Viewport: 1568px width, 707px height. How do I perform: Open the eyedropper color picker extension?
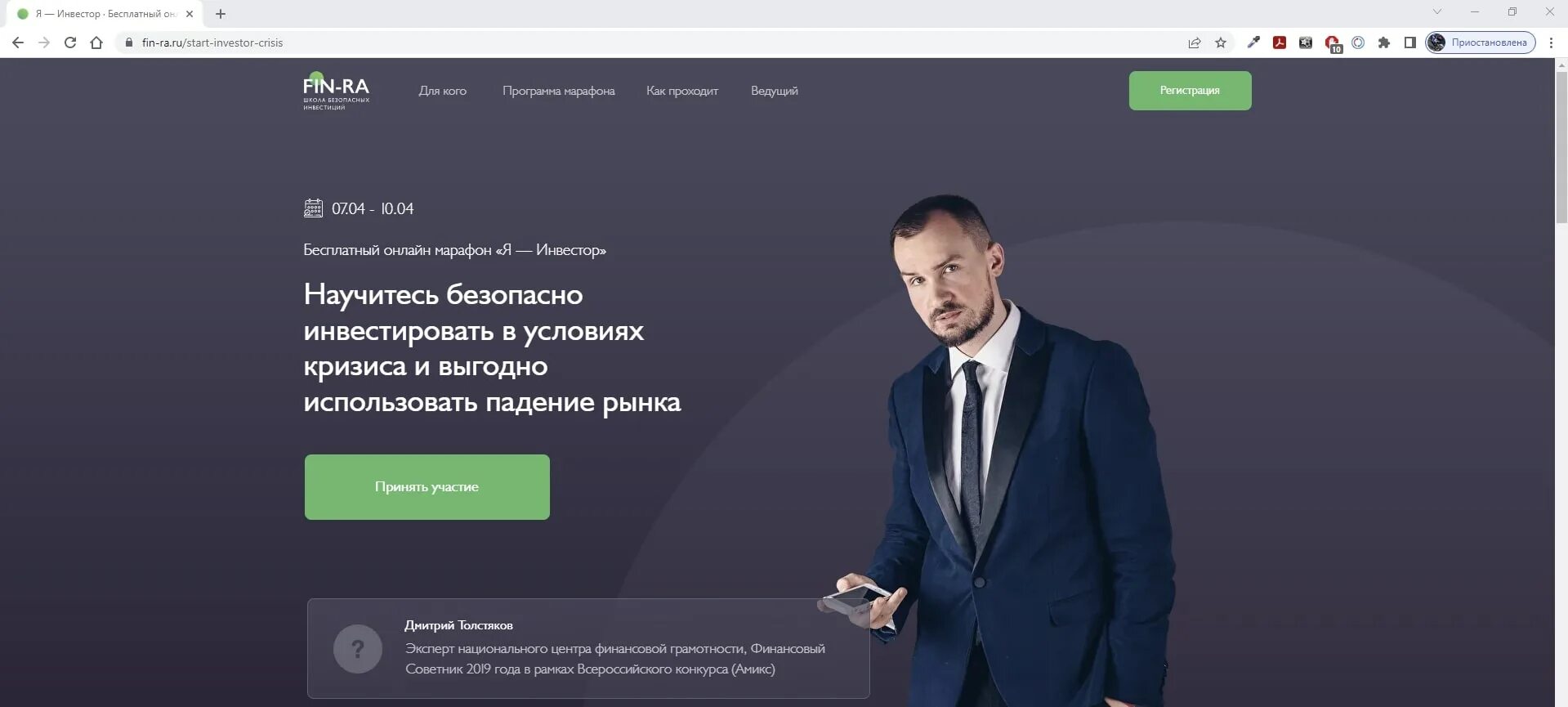pyautogui.click(x=1253, y=43)
